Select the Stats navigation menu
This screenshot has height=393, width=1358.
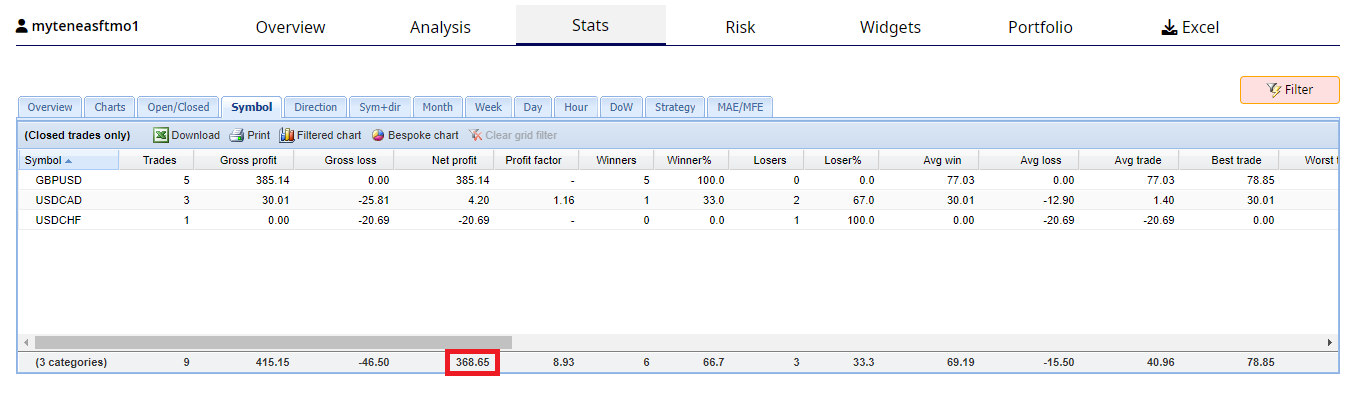point(590,25)
